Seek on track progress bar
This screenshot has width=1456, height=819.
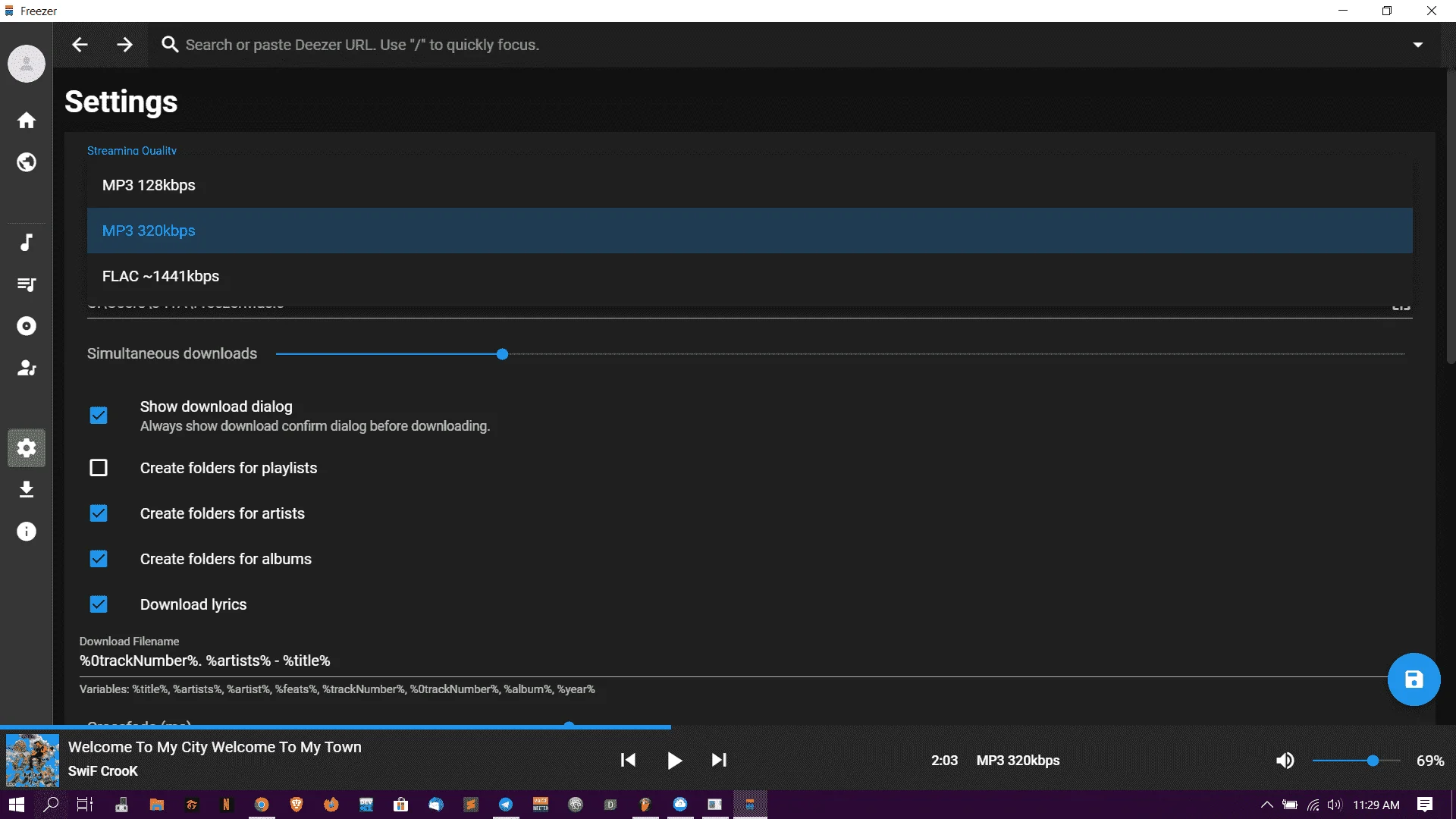pos(728,727)
